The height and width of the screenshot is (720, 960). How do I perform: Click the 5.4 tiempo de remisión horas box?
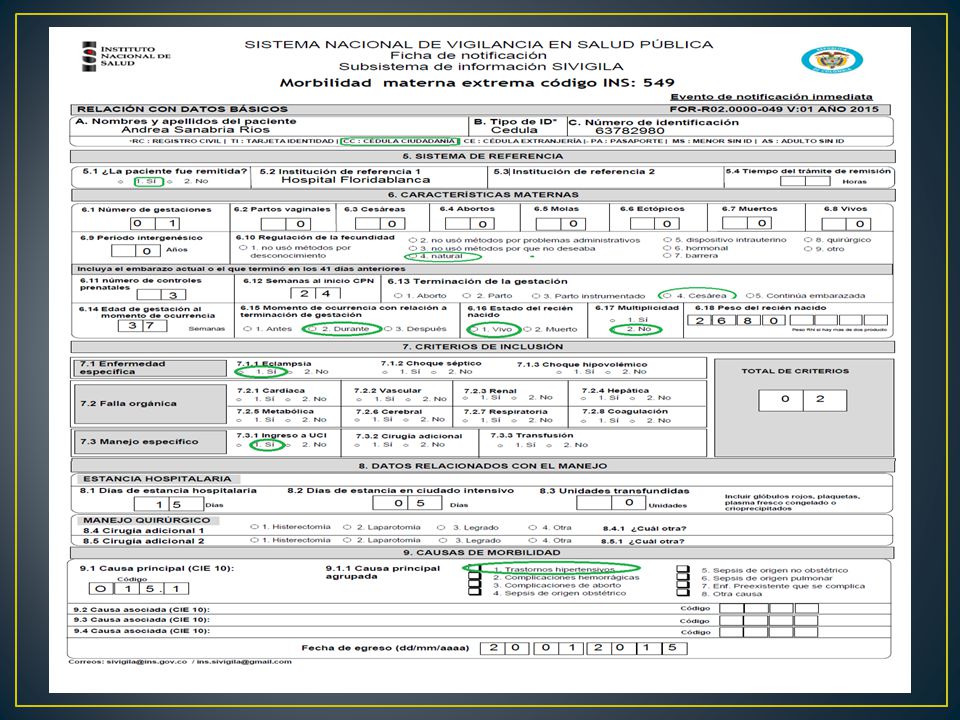(x=805, y=181)
